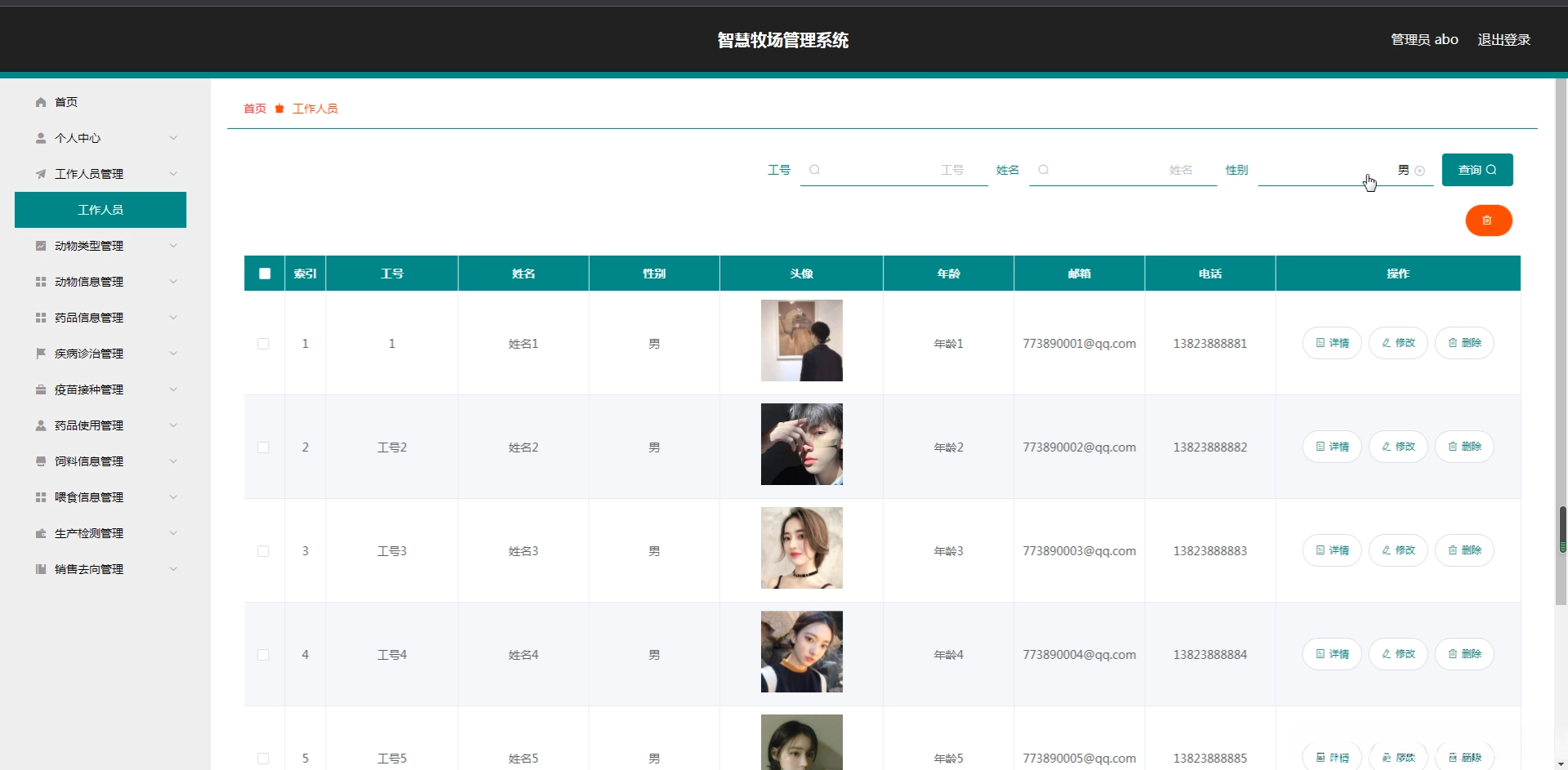This screenshot has height=770, width=1568.
Task: Click 删除 for 姓名1 row
Action: click(1464, 343)
